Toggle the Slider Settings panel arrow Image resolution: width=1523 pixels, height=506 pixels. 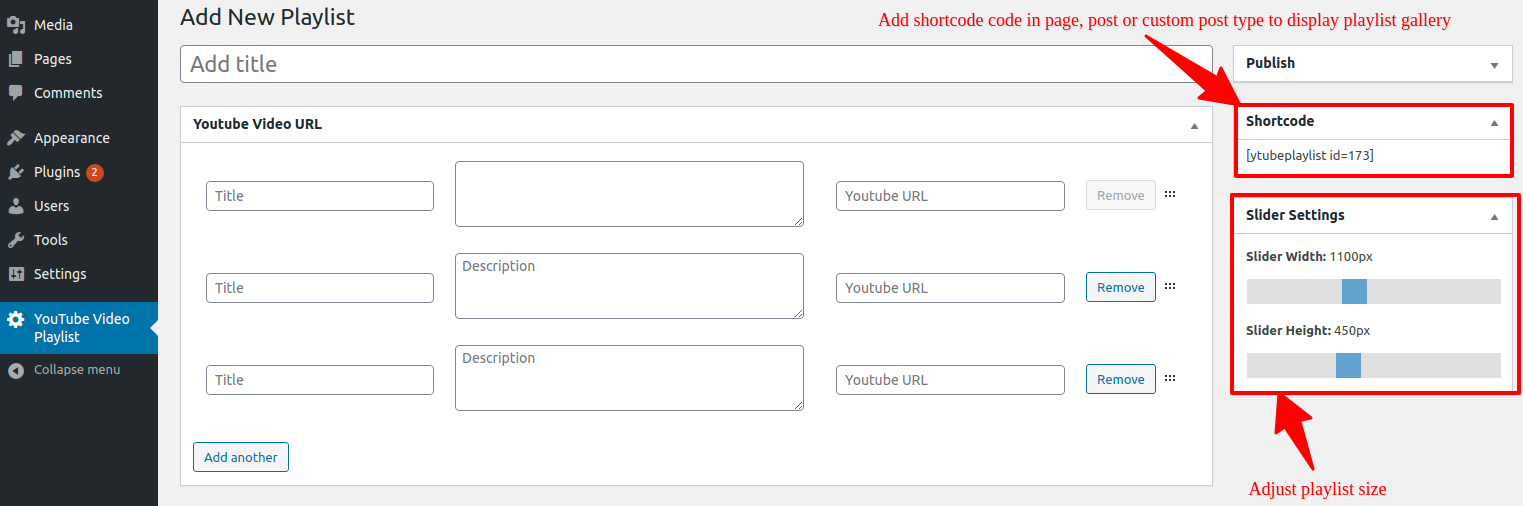(1494, 217)
